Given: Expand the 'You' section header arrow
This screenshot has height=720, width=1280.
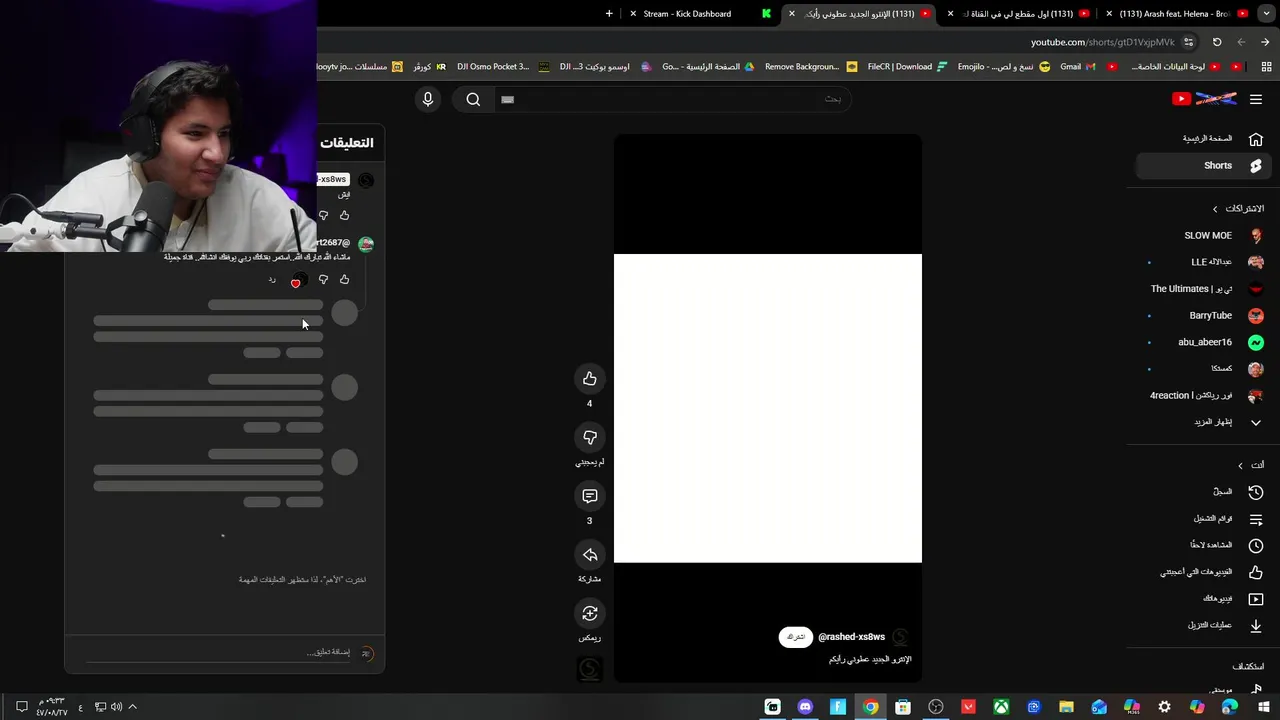Looking at the screenshot, I should pos(1240,466).
